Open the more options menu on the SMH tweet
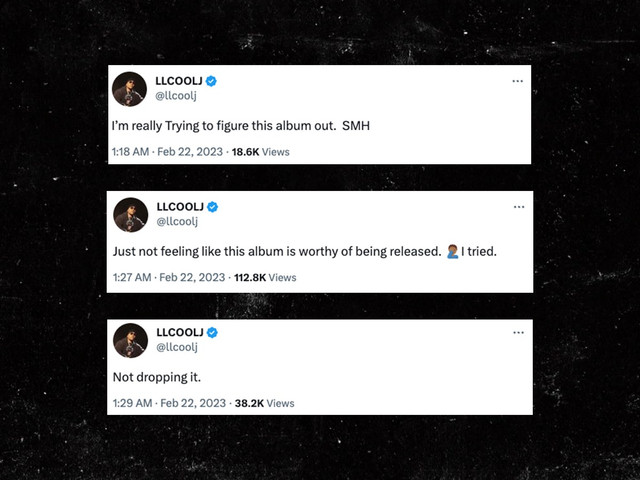This screenshot has width=640, height=480. 518,81
